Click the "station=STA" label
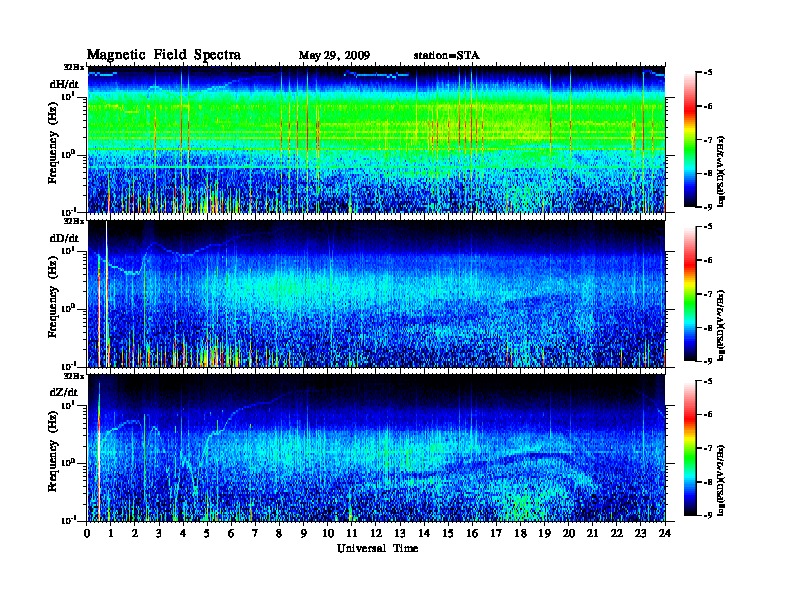The height and width of the screenshot is (612, 792). (447, 56)
